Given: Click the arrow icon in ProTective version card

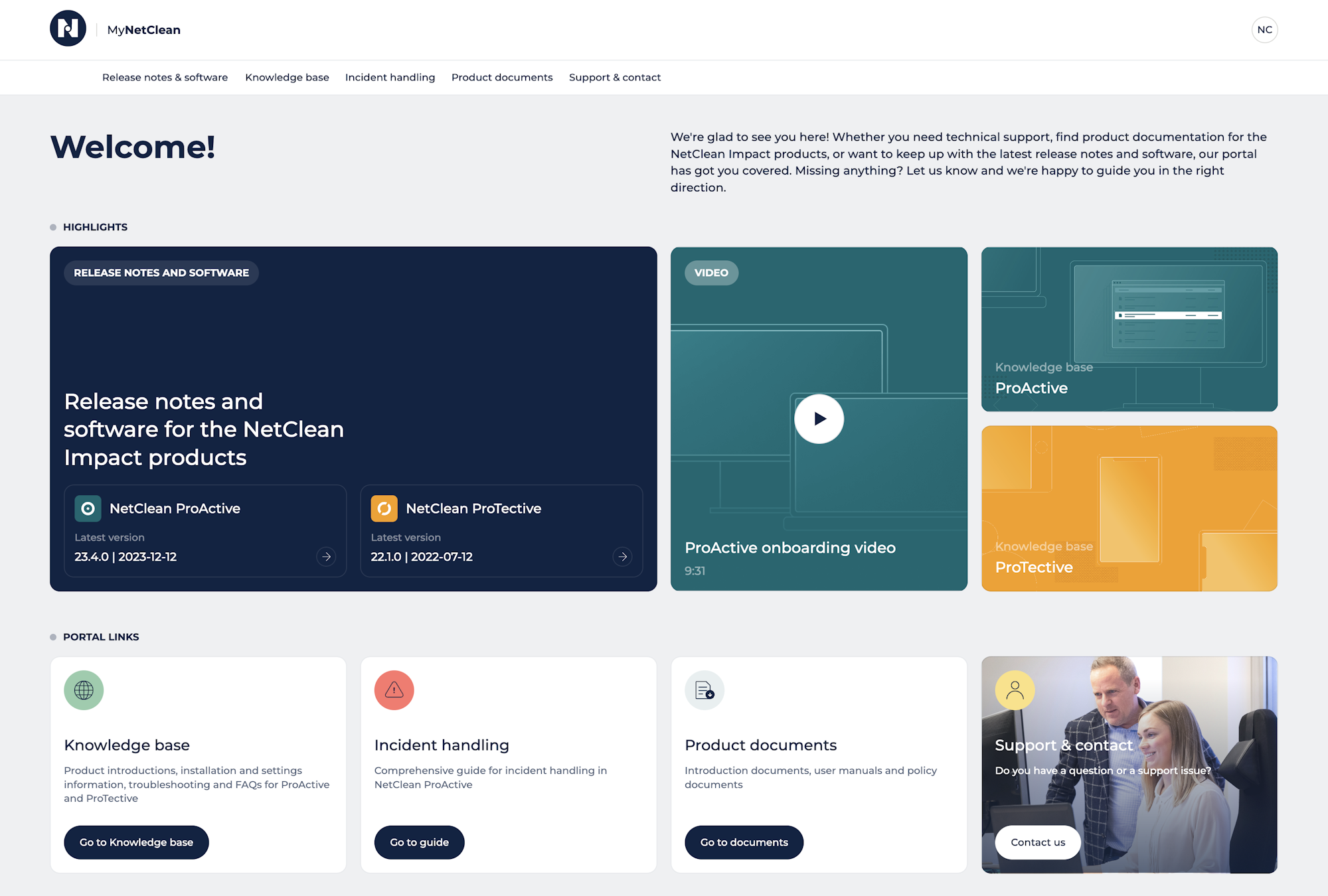Looking at the screenshot, I should coord(622,556).
